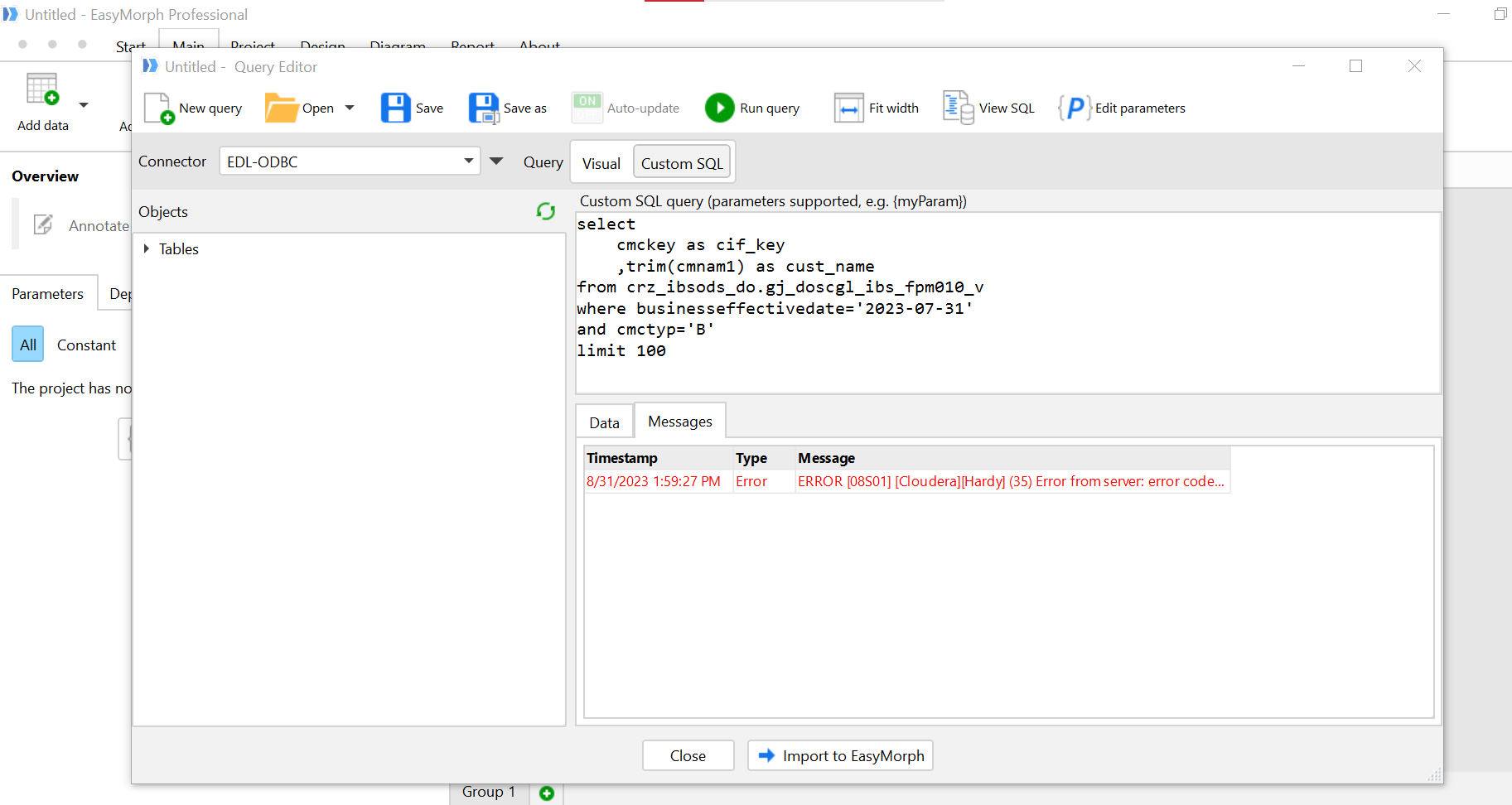Click the Message column header

click(1012, 458)
